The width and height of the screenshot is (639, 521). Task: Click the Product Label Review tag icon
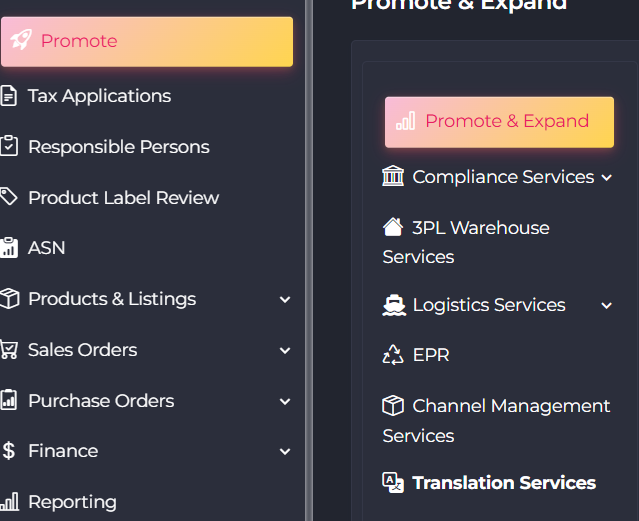pos(9,197)
